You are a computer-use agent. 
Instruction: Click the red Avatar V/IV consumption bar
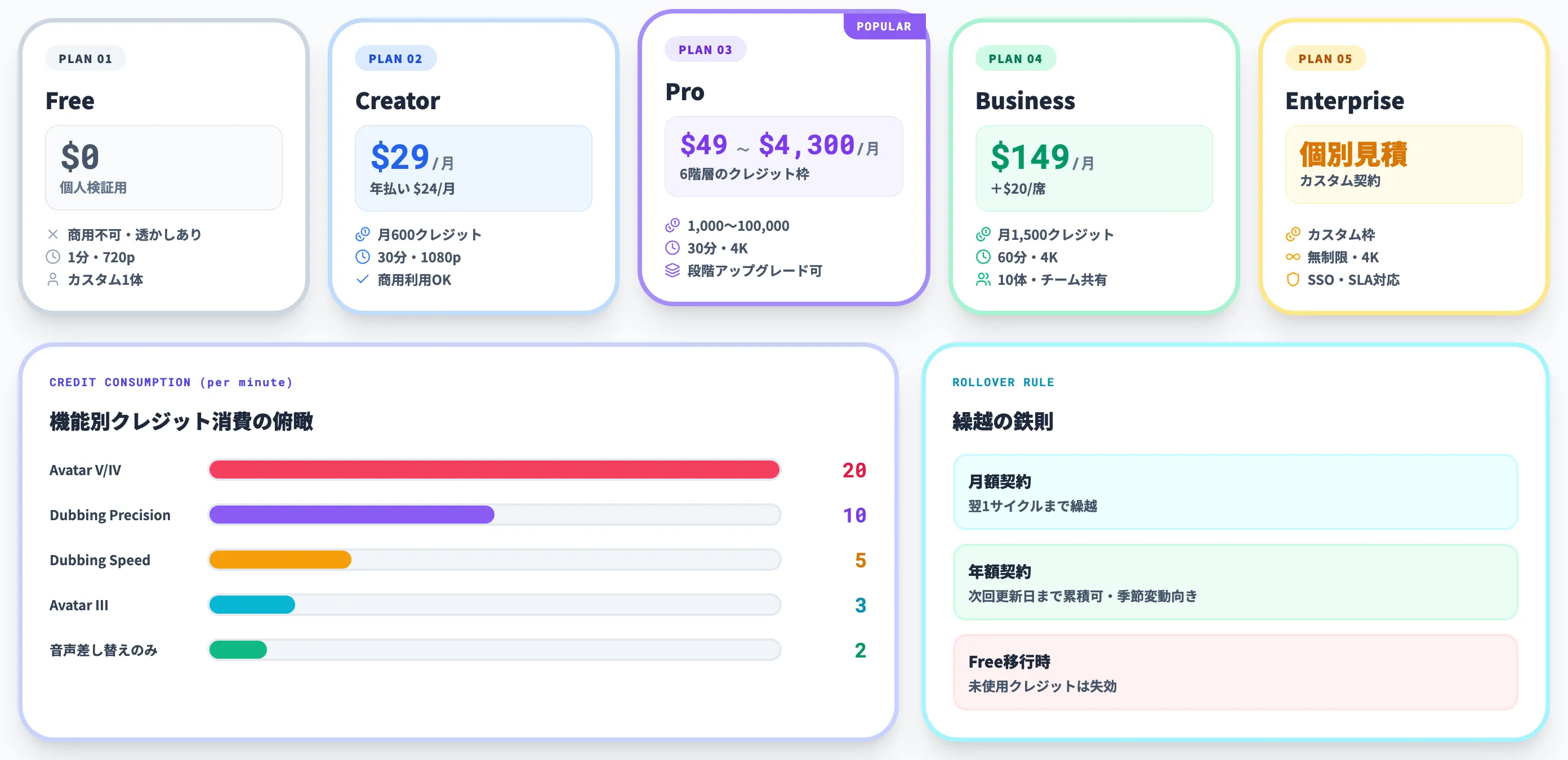pos(495,470)
